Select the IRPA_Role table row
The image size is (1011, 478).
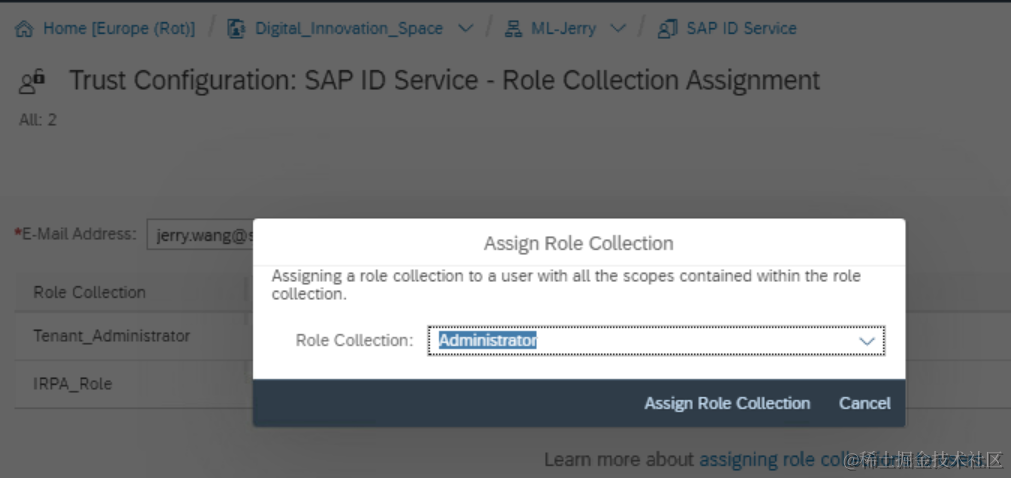pos(73,383)
